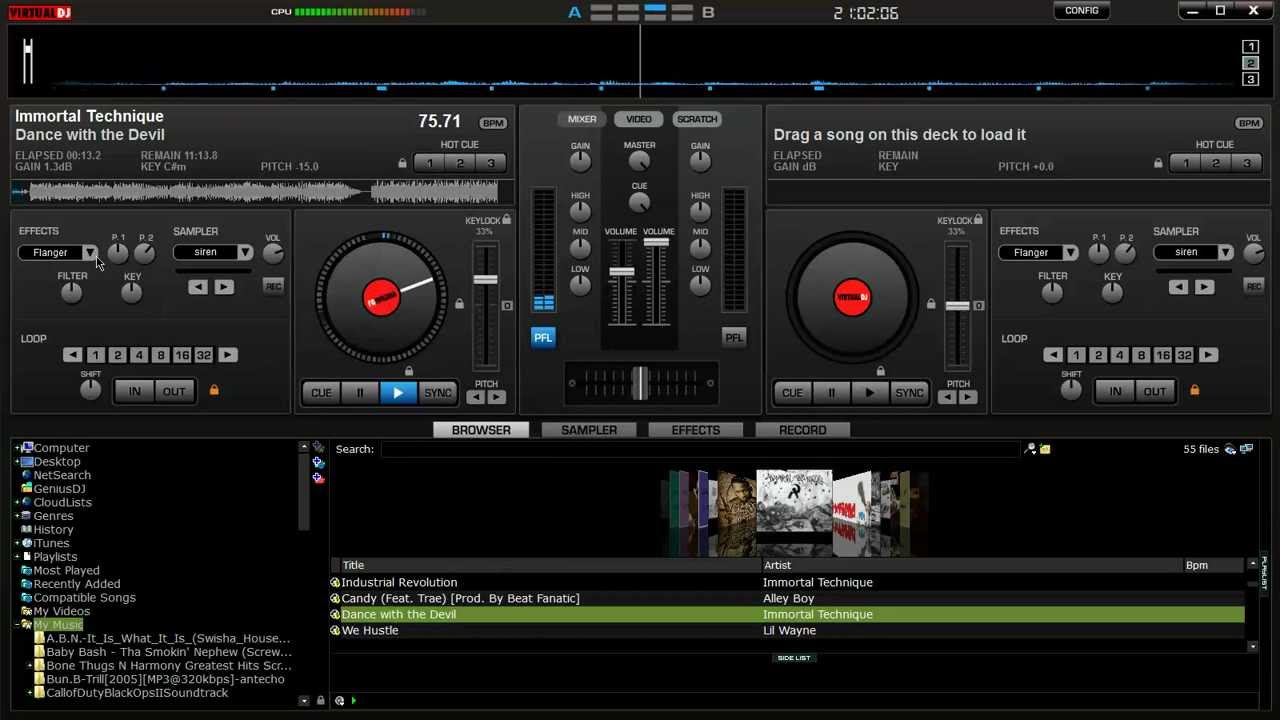Toggle left deck smart loop lock
The image size is (1280, 720).
(x=214, y=390)
